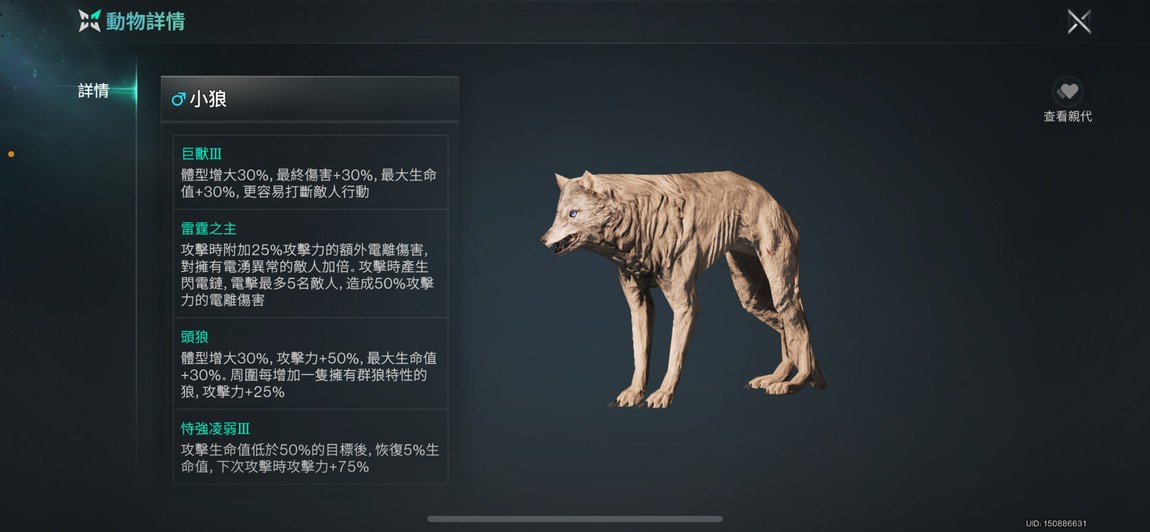Click the 頭狼 description text
Image resolution: width=1150 pixels, height=532 pixels.
click(x=309, y=375)
